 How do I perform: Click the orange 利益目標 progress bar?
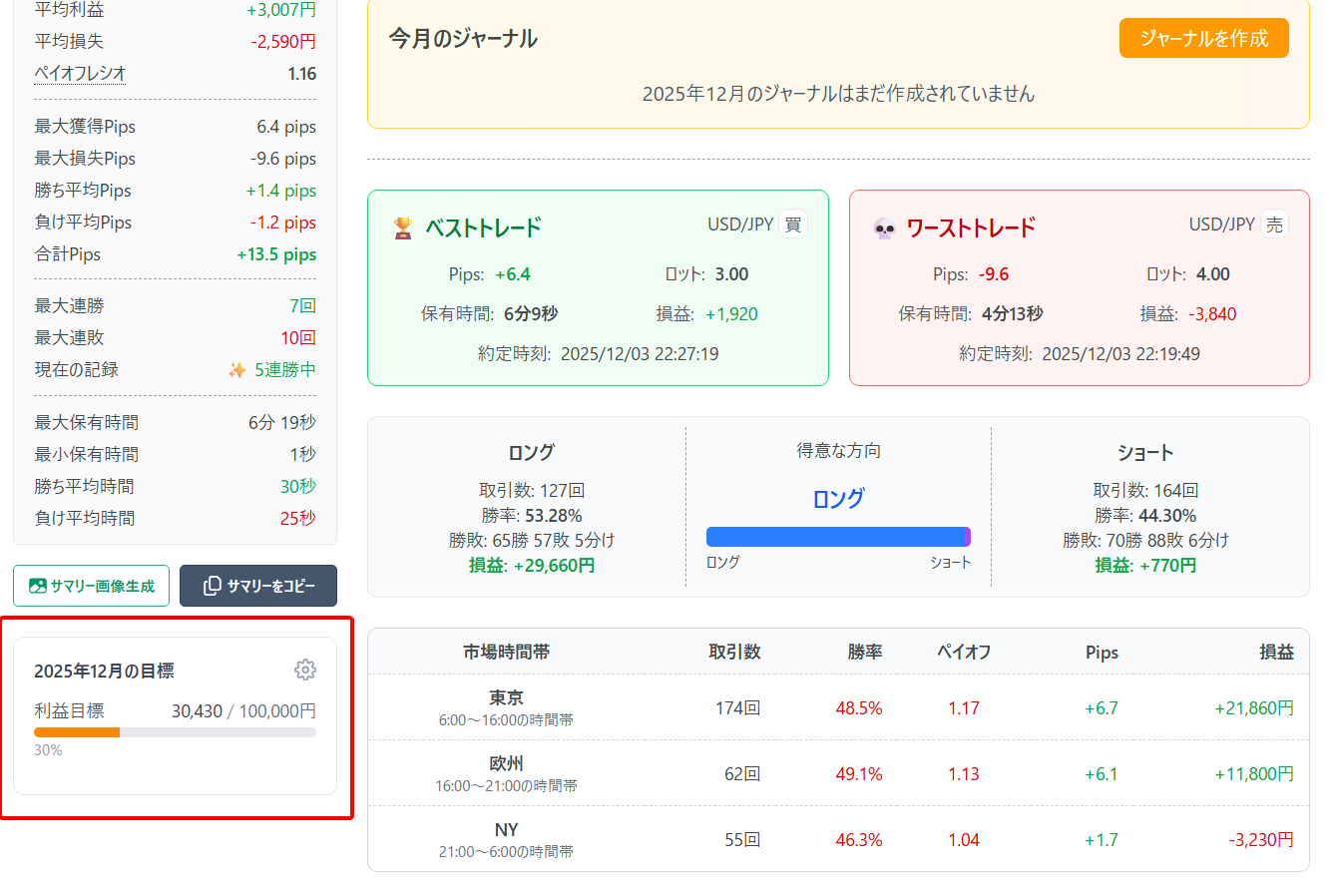coord(77,732)
